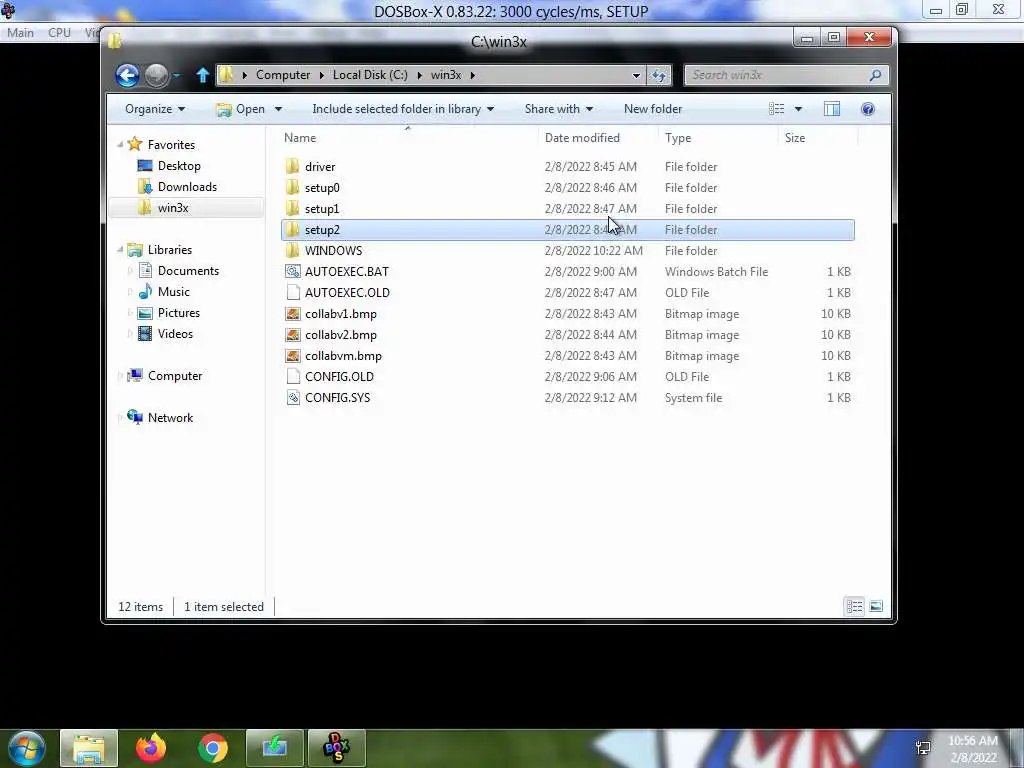Viewport: 1024px width, 768px height.
Task: Collapse the Libraries tree group
Action: click(x=120, y=250)
